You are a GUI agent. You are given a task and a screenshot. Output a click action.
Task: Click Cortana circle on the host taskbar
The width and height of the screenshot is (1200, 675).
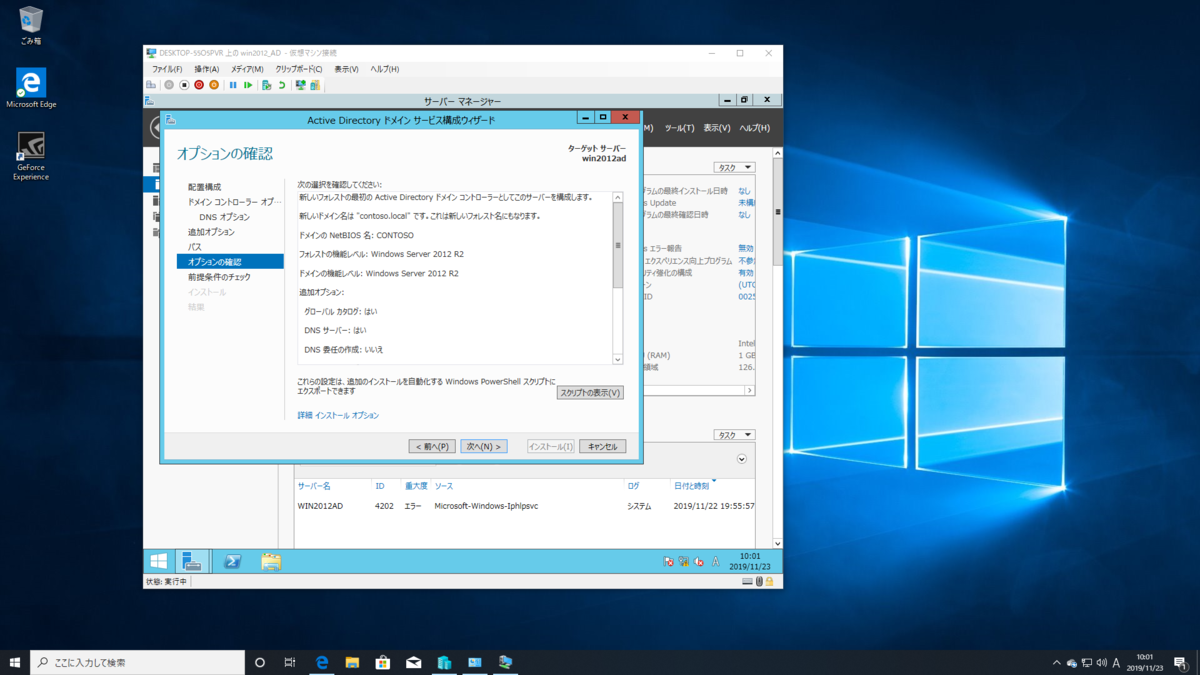[x=260, y=662]
